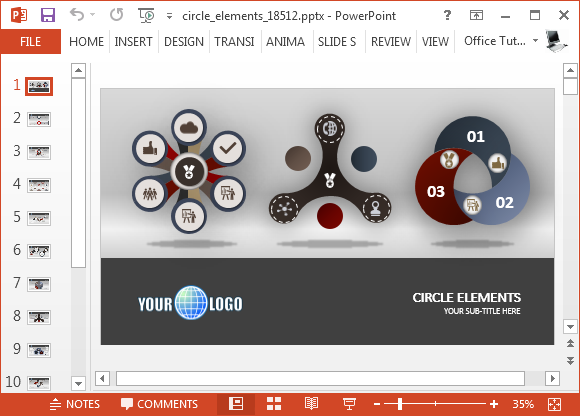This screenshot has height=416, width=580.
Task: Undo the last action
Action: pyautogui.click(x=77, y=15)
